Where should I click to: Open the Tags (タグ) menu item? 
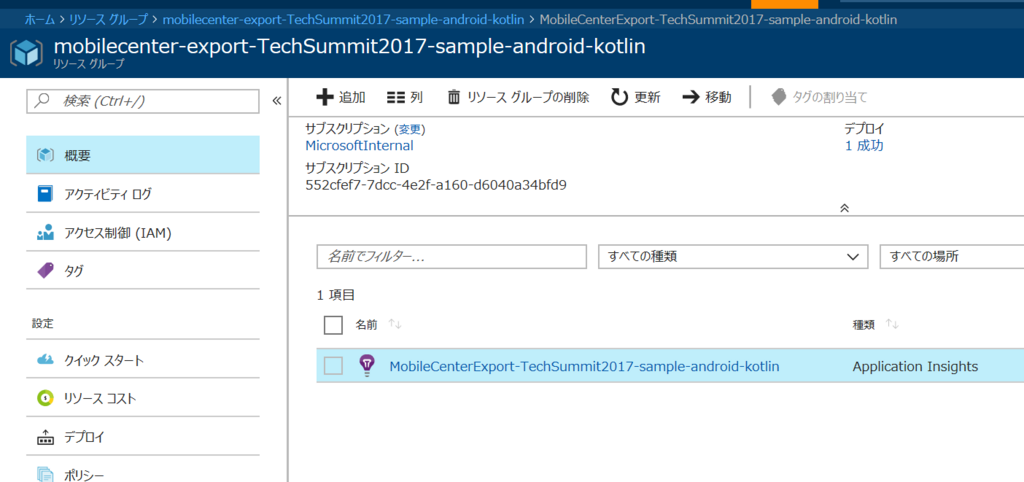pos(142,270)
